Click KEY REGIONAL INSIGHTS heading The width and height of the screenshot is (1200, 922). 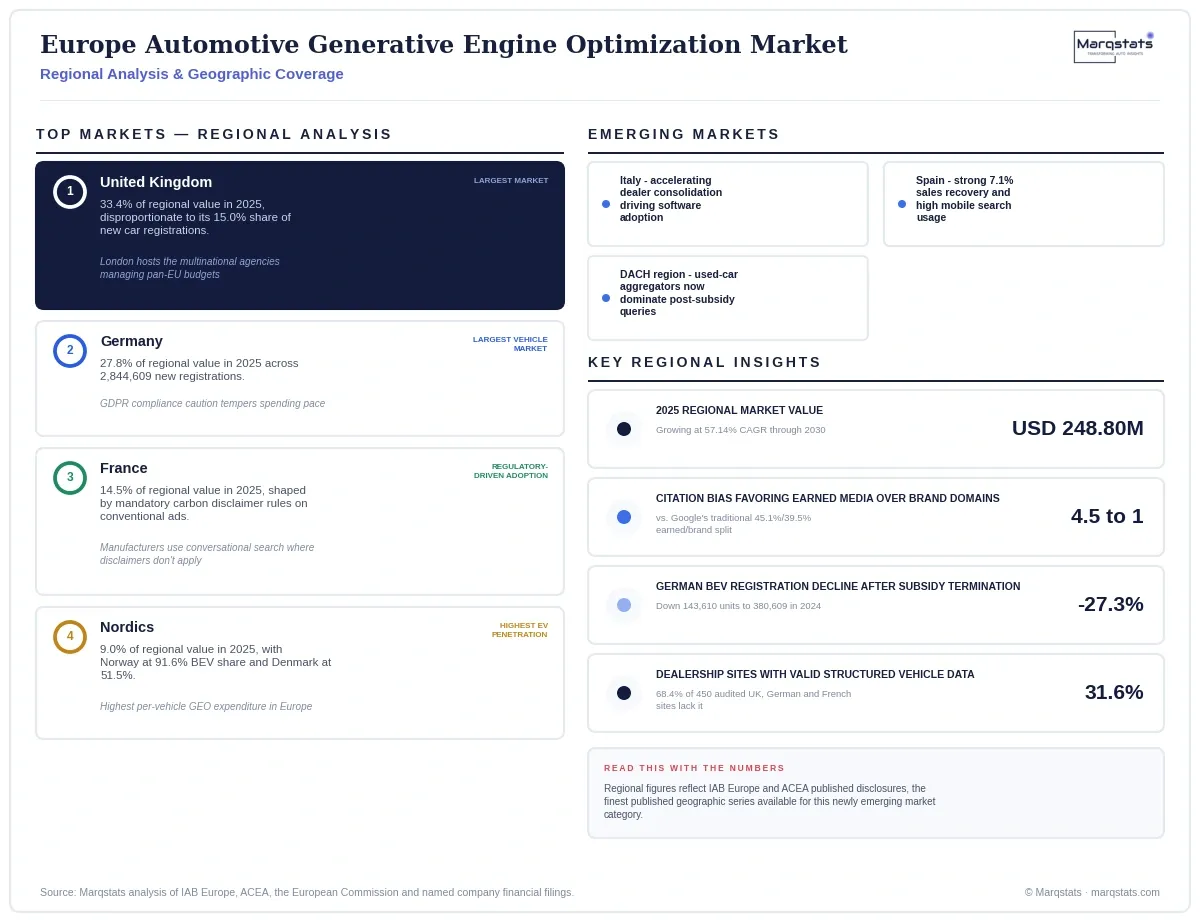click(705, 362)
